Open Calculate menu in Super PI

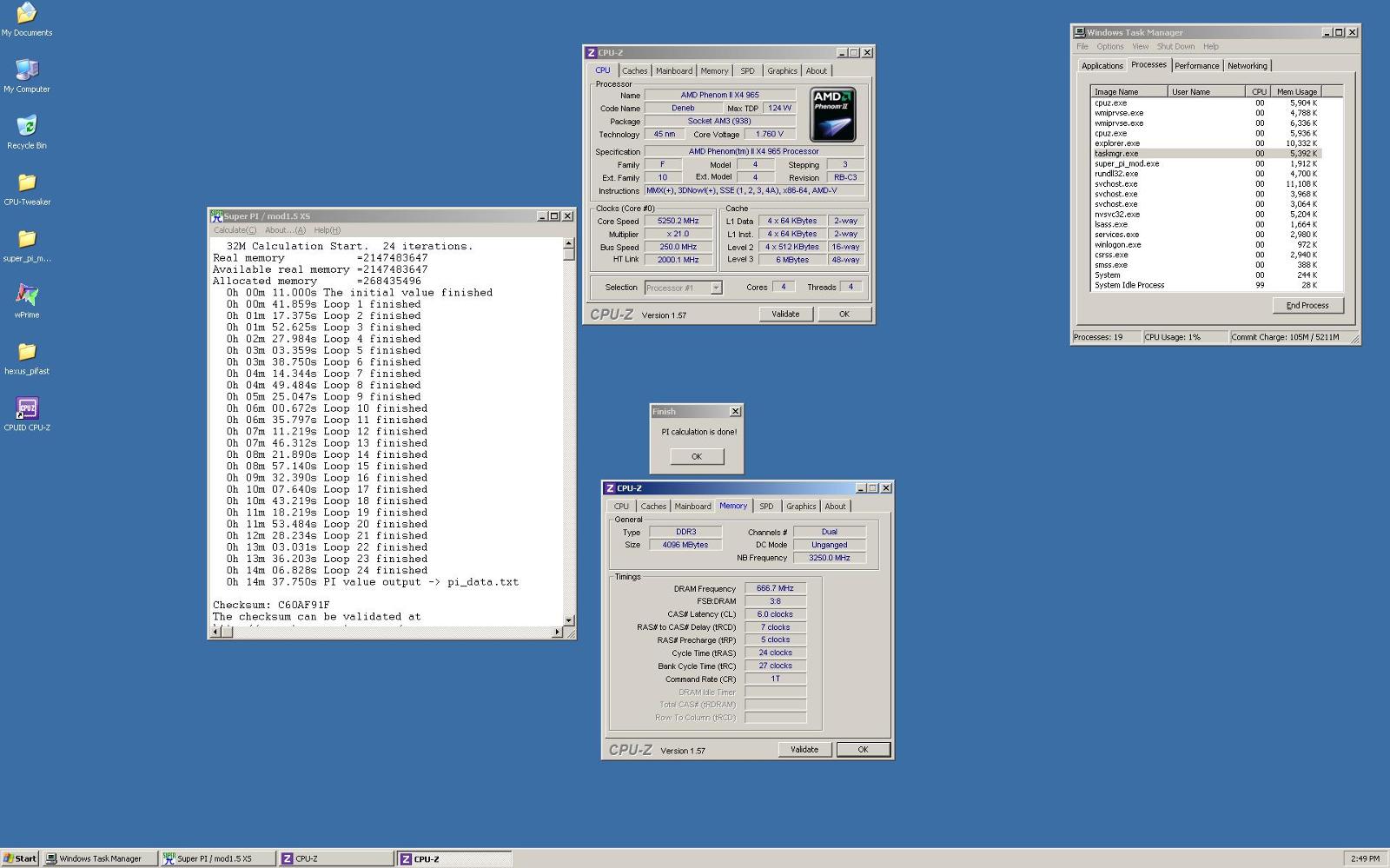point(235,230)
